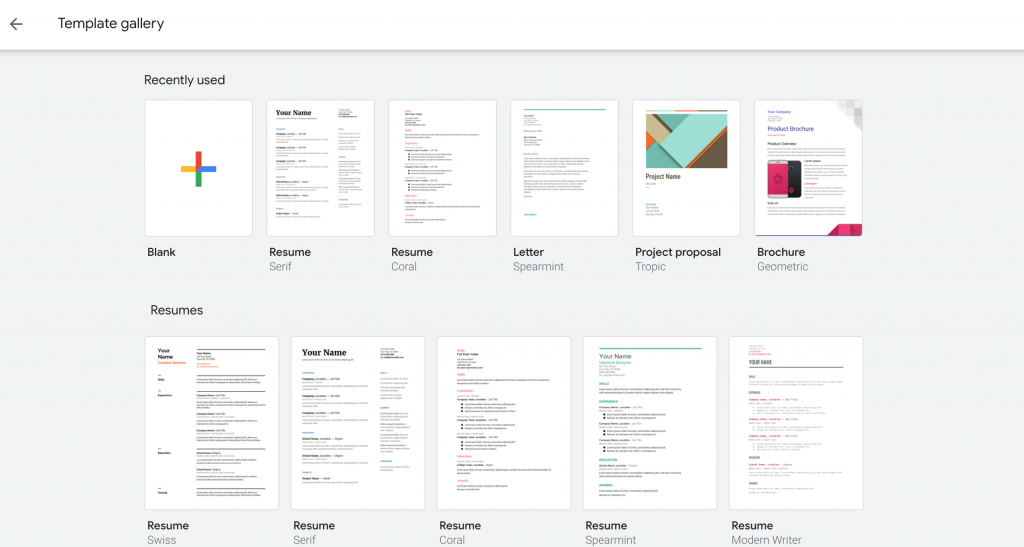Open the Project proposal Tropic thumbnail
This screenshot has width=1024, height=547.
[686, 168]
